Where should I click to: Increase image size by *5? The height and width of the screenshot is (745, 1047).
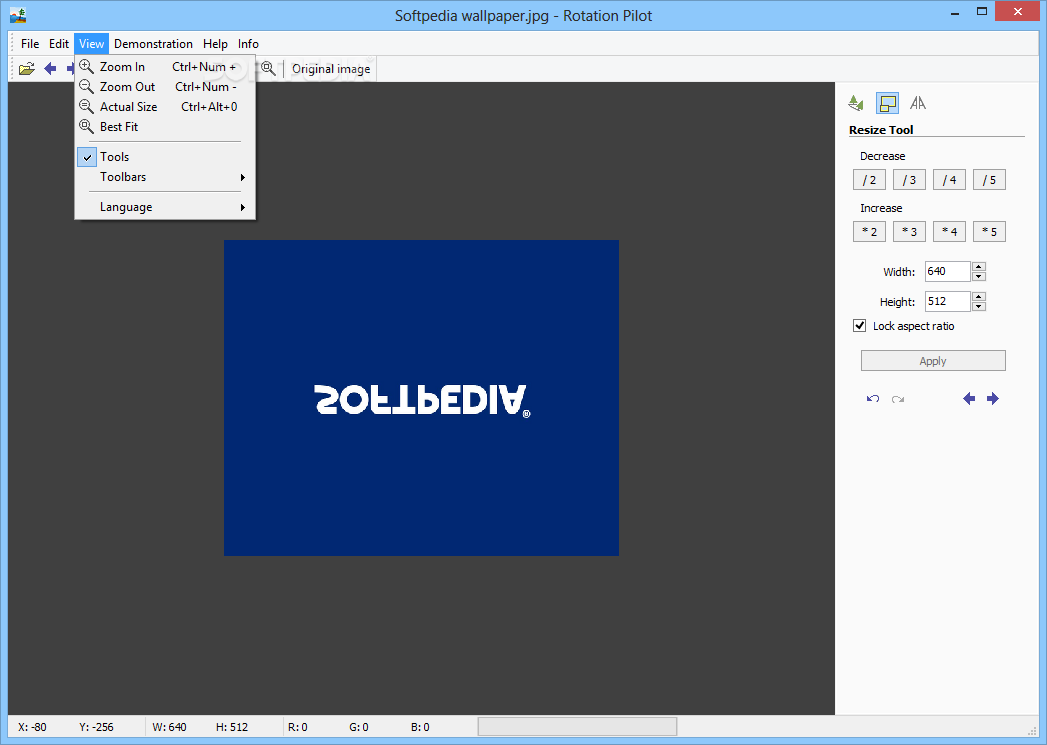pyautogui.click(x=990, y=232)
